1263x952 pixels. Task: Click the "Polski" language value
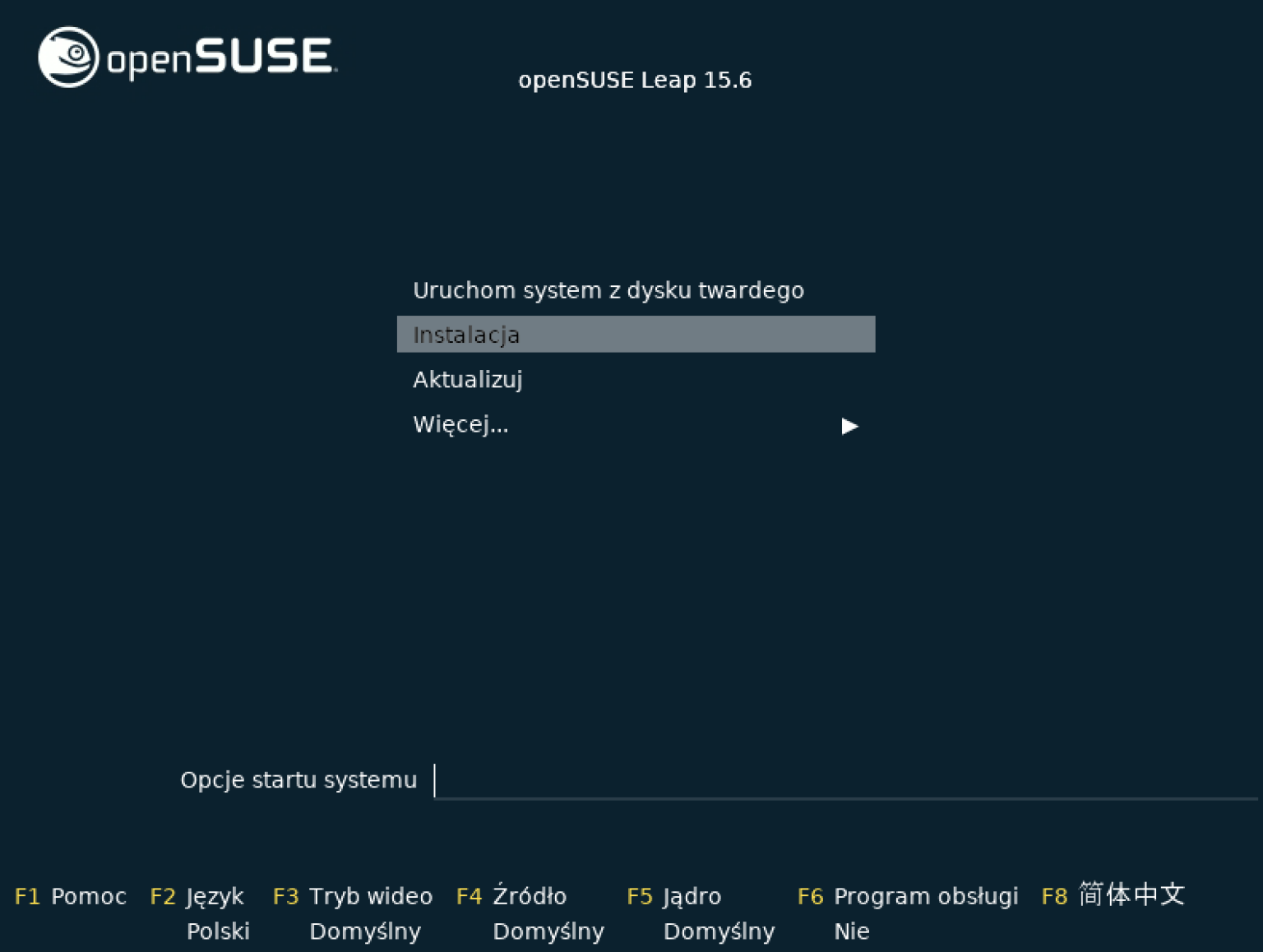coord(218,931)
